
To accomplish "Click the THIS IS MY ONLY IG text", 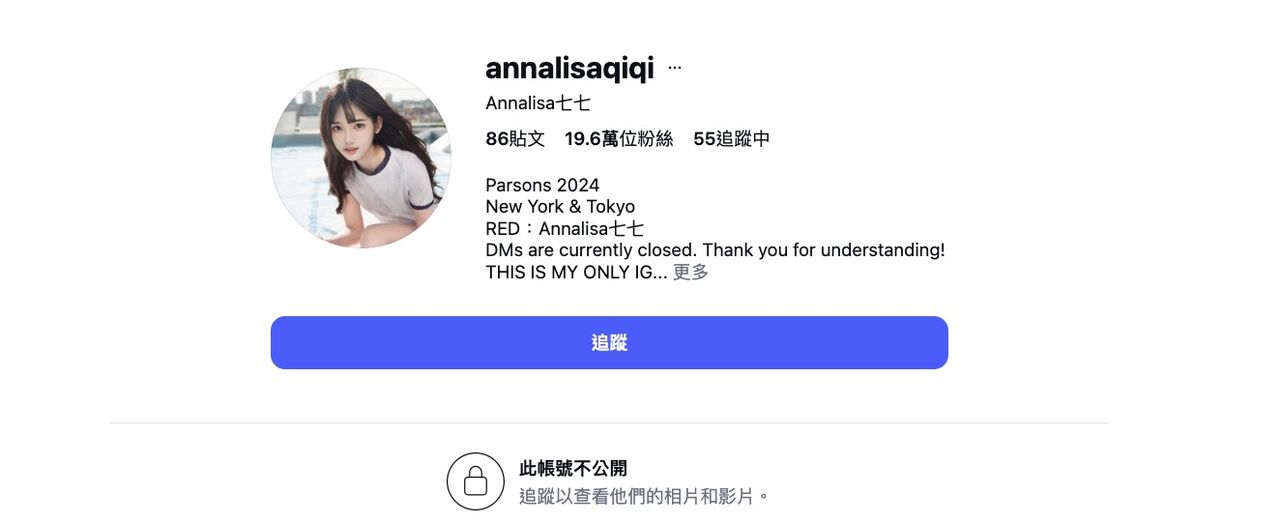I will pyautogui.click(x=576, y=272).
